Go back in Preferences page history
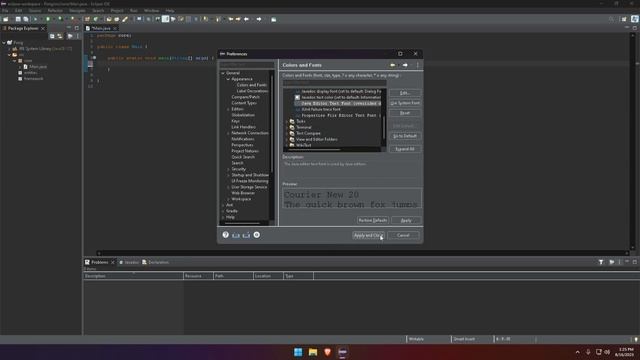This screenshot has width=640, height=360. (x=393, y=65)
